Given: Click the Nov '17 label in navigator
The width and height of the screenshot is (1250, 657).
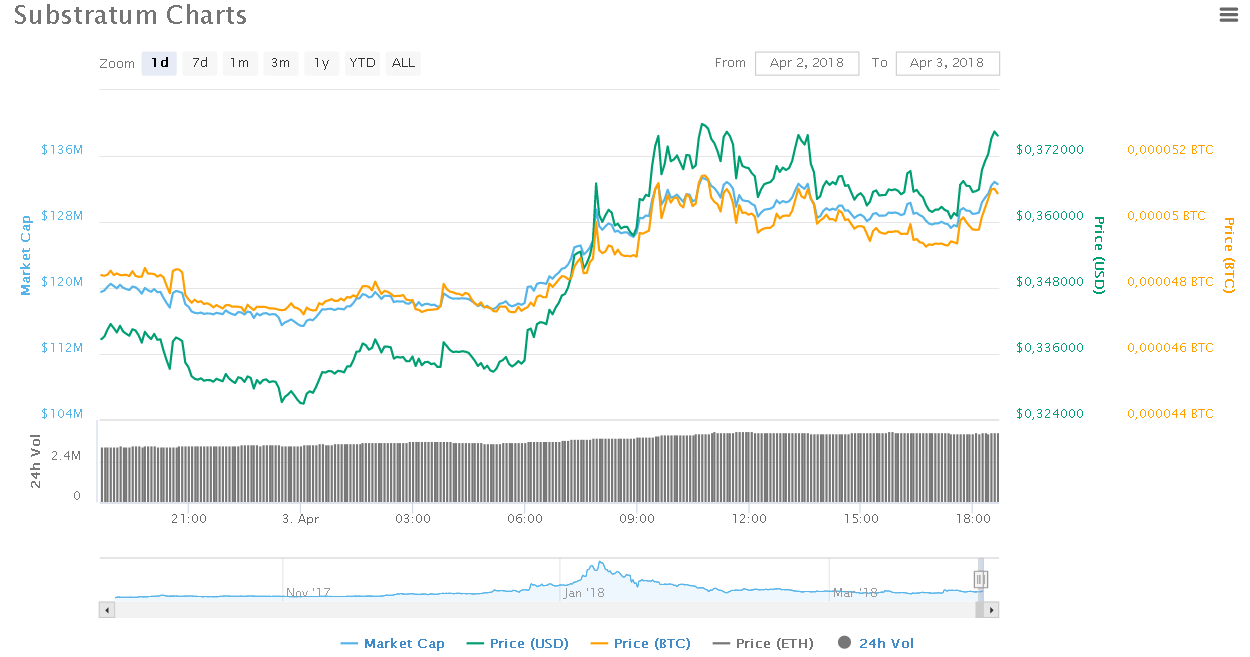Looking at the screenshot, I should pos(307,593).
